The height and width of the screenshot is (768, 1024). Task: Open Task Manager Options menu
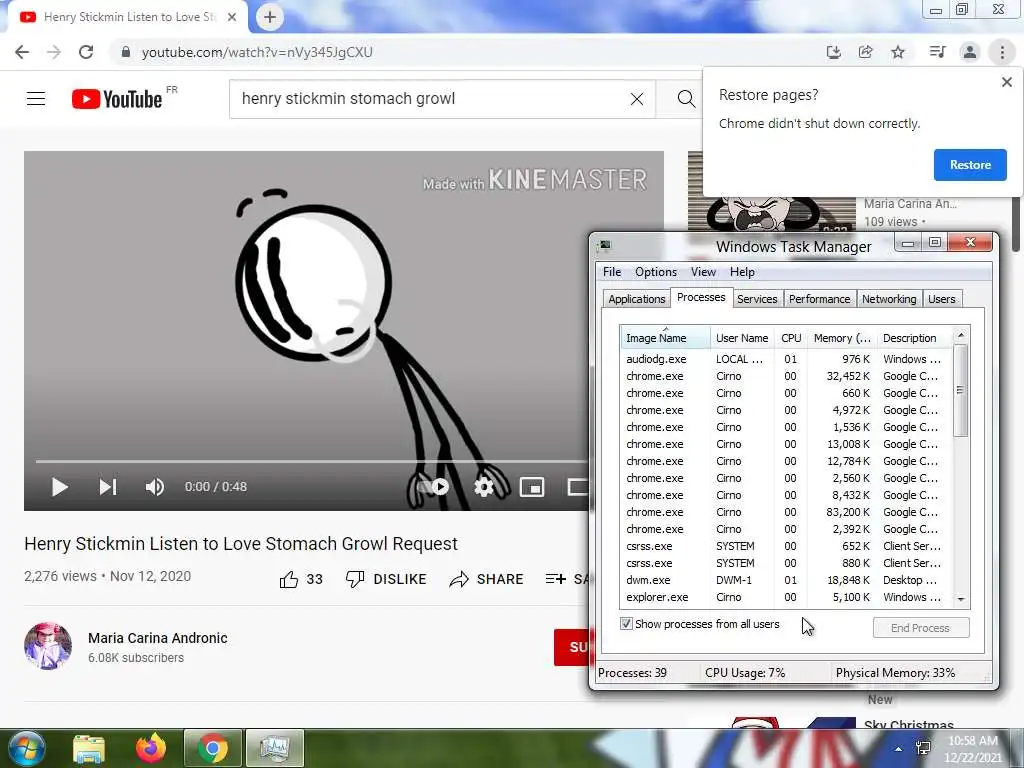(x=656, y=272)
